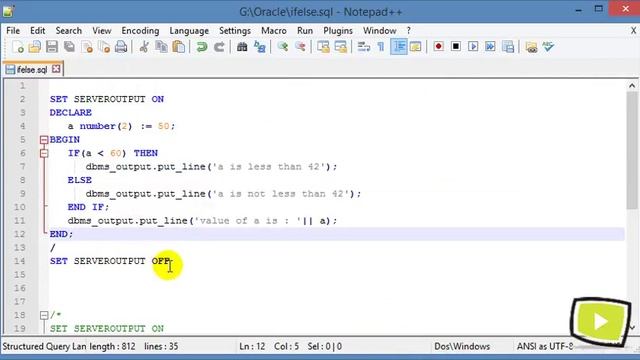Click the 'length : 812' status entry

pyautogui.click(x=112, y=347)
